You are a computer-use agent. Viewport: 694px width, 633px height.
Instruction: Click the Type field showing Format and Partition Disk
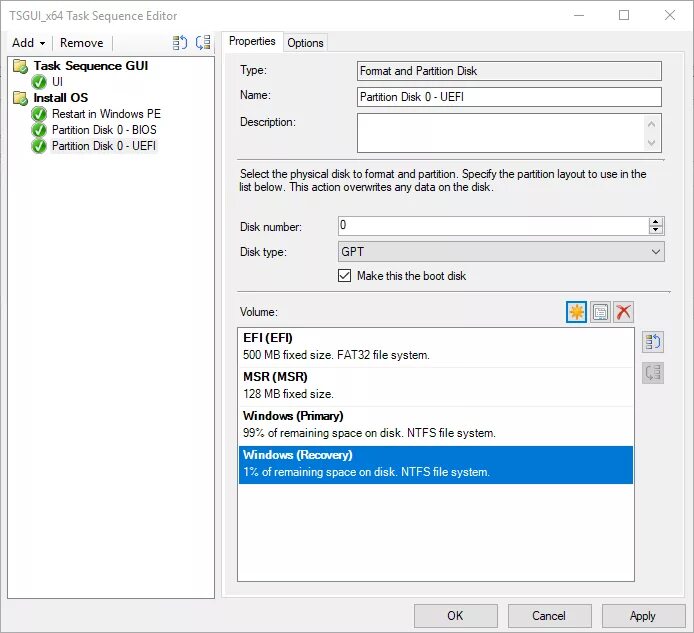coord(509,71)
